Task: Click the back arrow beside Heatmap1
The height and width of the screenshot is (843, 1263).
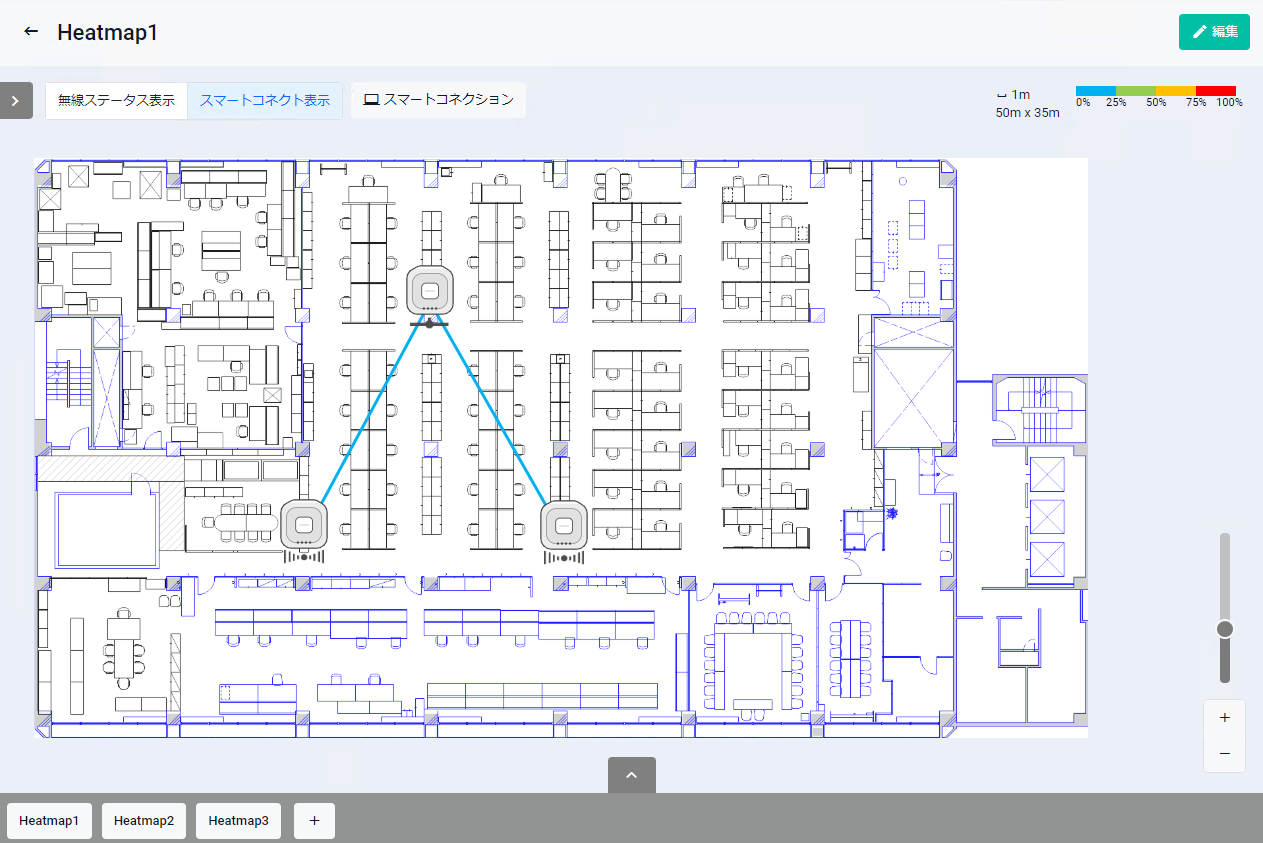Action: pos(31,32)
